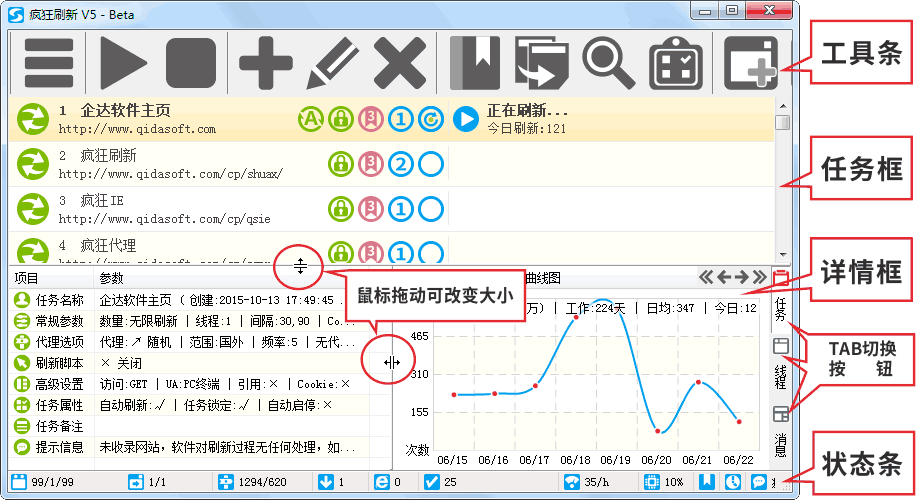This screenshot has height=500, width=924.
Task: Open the scheduler clipboard icon in toolbar
Action: [x=676, y=62]
